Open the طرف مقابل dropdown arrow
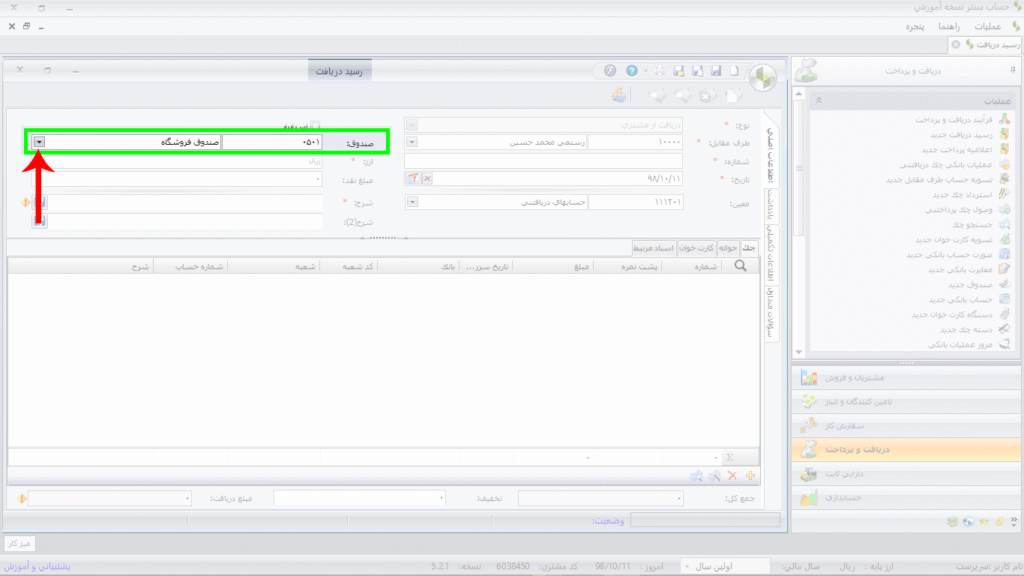This screenshot has width=1024, height=576. click(411, 142)
